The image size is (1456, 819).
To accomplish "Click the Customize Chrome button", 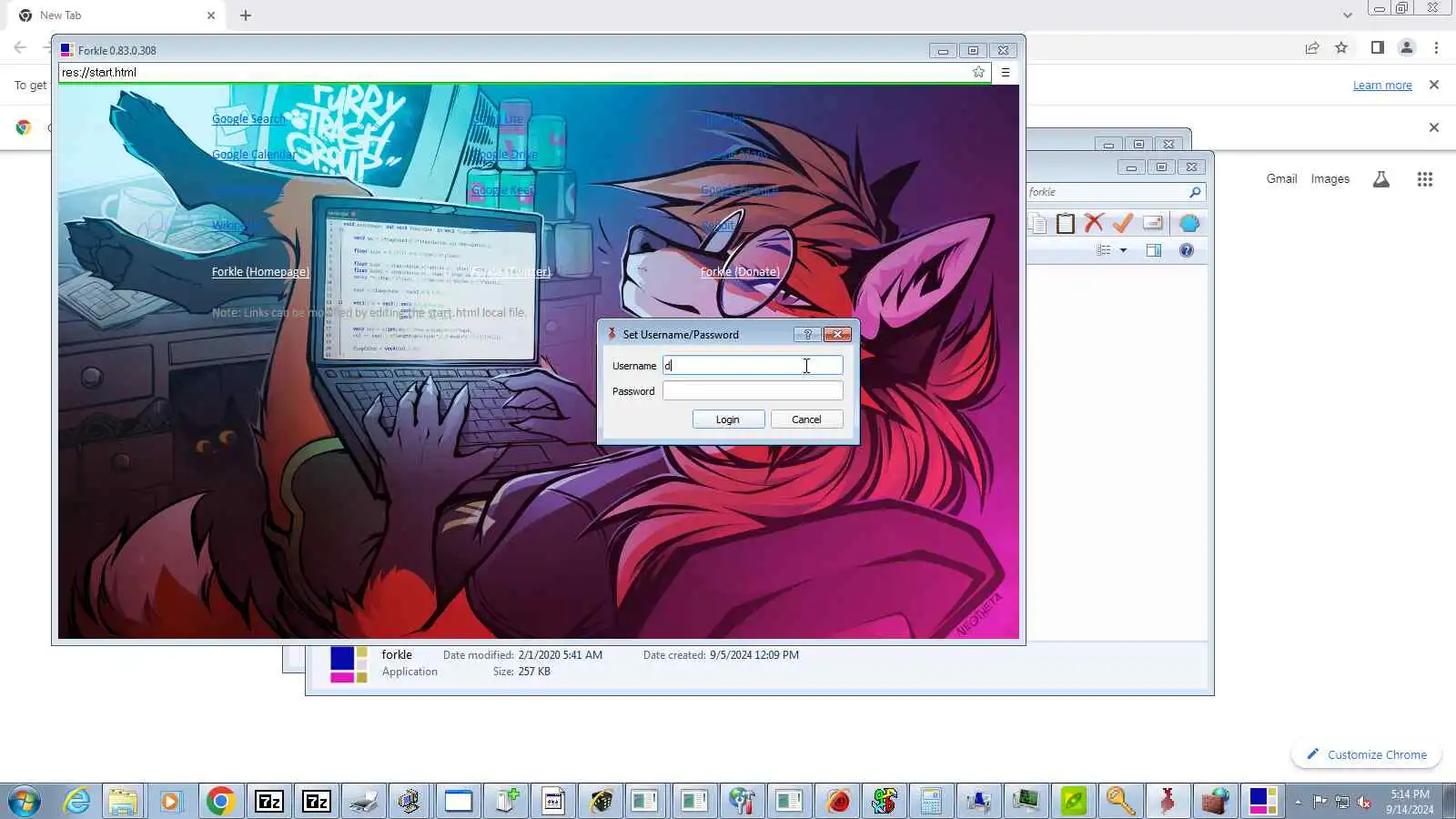I will (x=1366, y=754).
